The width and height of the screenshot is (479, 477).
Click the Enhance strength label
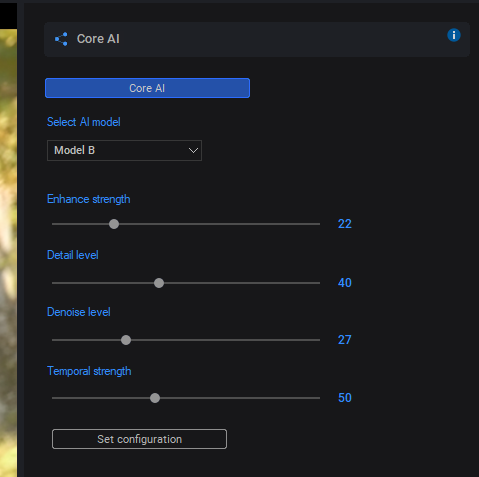coord(89,199)
